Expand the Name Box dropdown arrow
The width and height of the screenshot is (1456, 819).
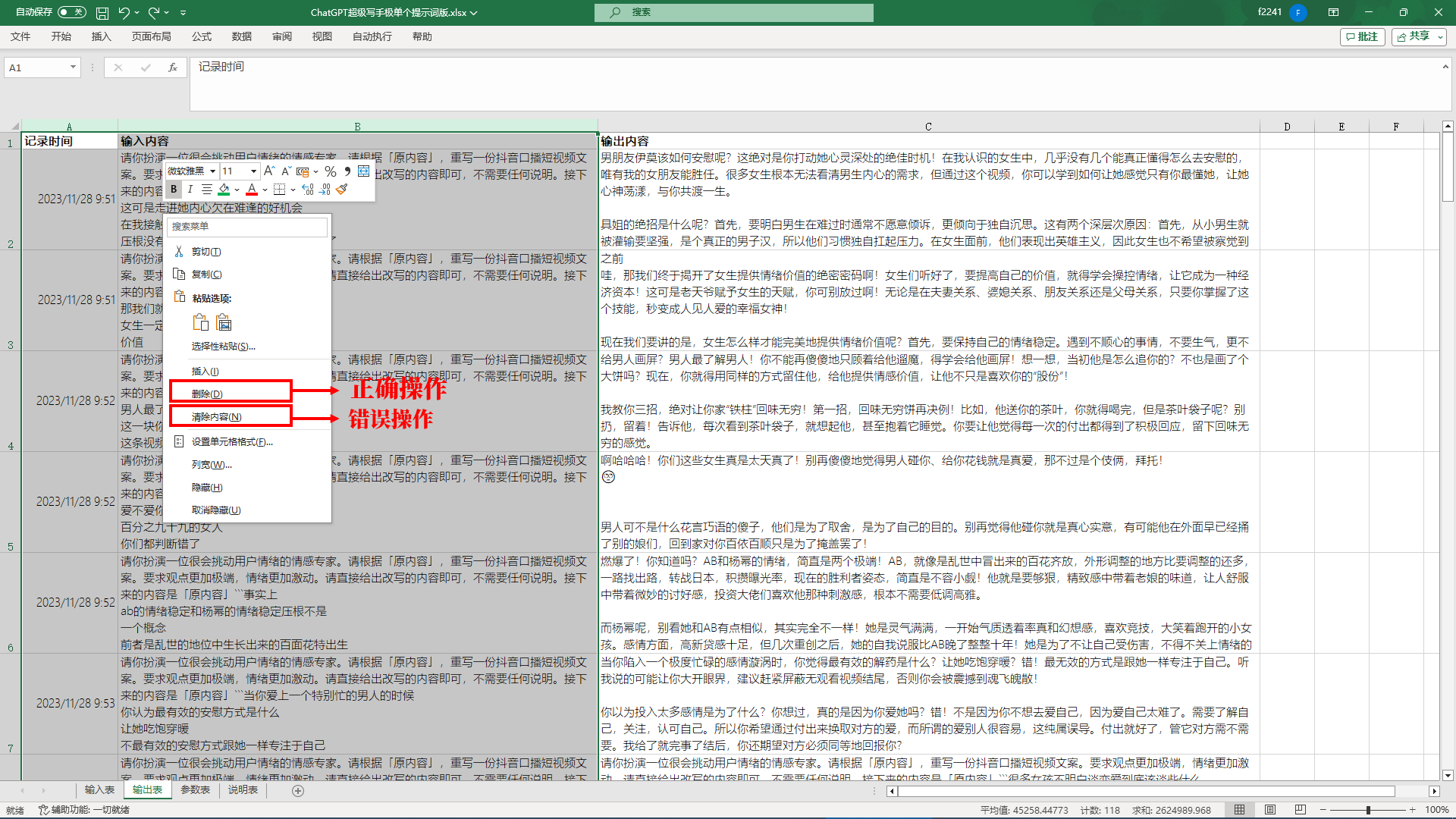point(73,67)
